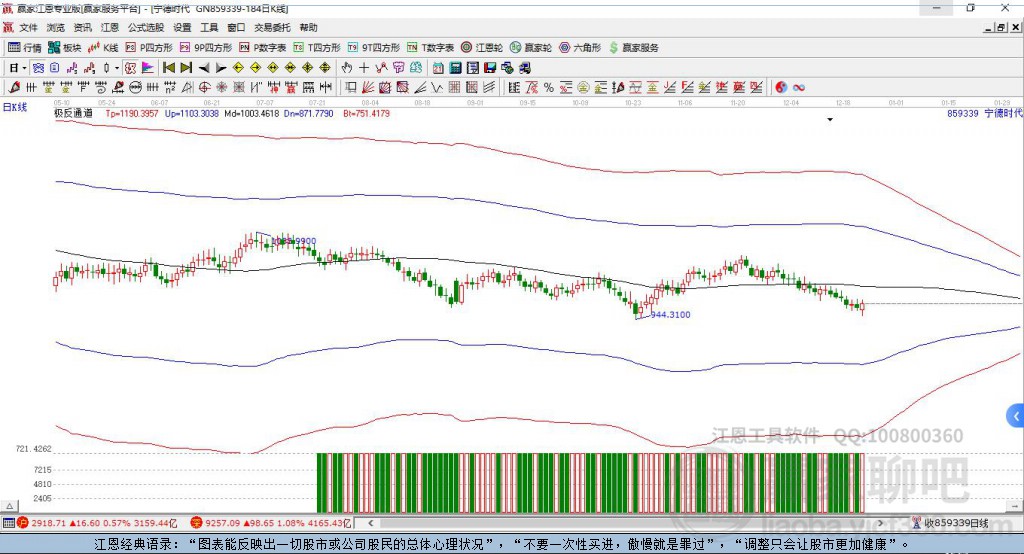Image resolution: width=1024 pixels, height=554 pixels.
Task: Open the calculator icon
Action: click(x=455, y=68)
